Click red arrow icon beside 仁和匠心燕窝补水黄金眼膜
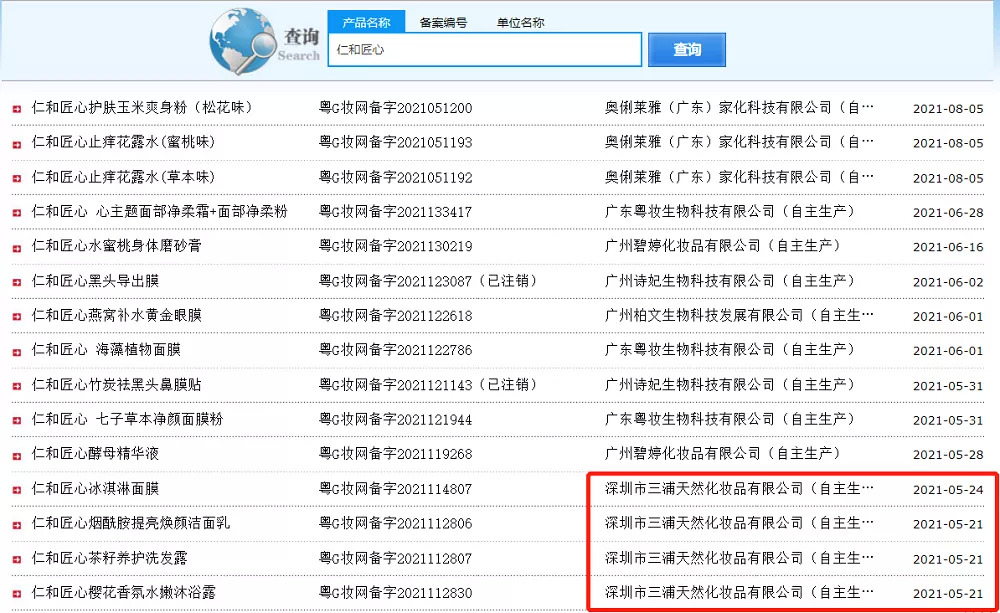Viewport: 1000px width, 613px height. point(17,316)
